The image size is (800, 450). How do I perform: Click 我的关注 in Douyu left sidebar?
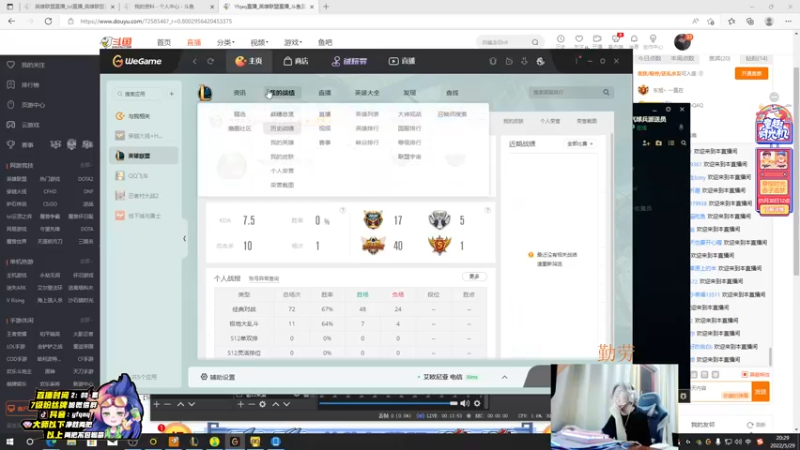tap(27, 65)
